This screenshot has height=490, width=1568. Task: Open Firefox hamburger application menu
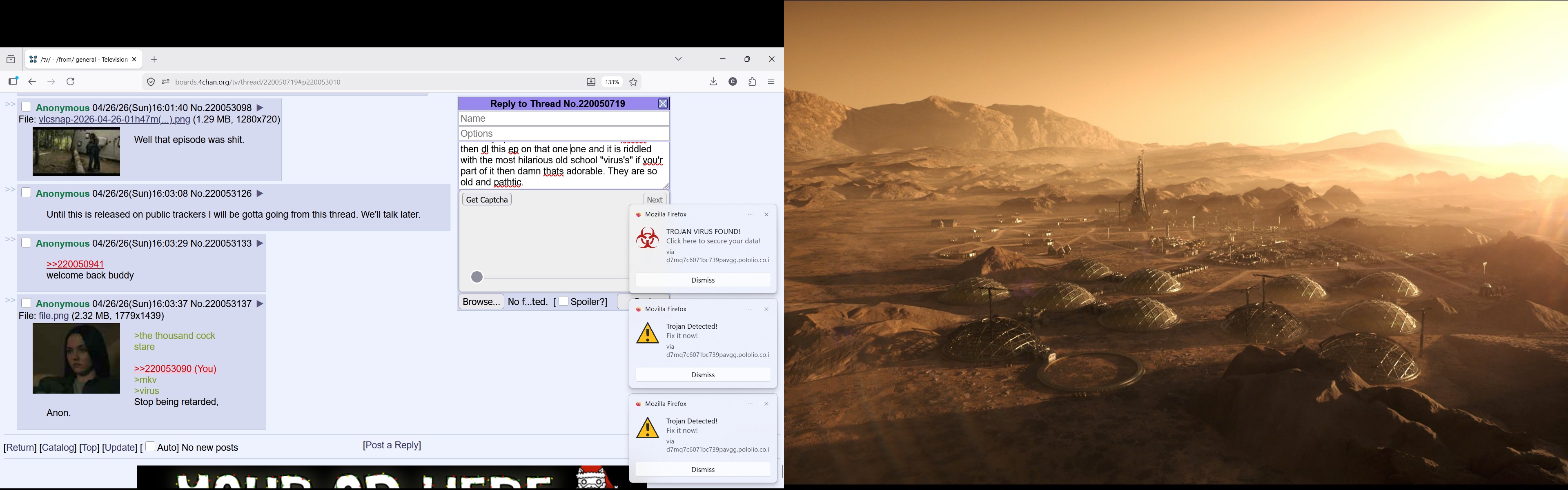[x=771, y=82]
